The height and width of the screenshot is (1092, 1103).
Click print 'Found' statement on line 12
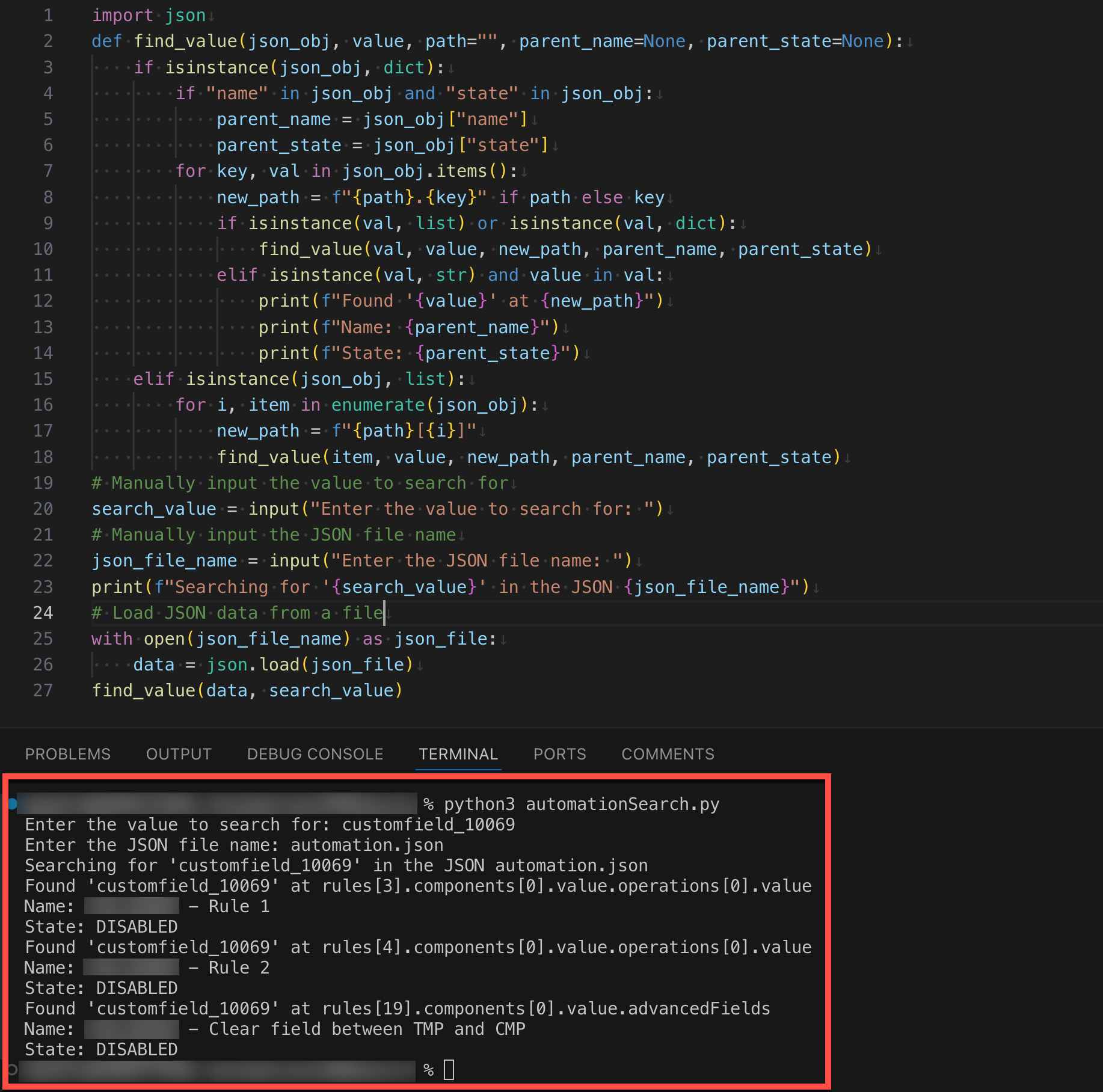461,301
